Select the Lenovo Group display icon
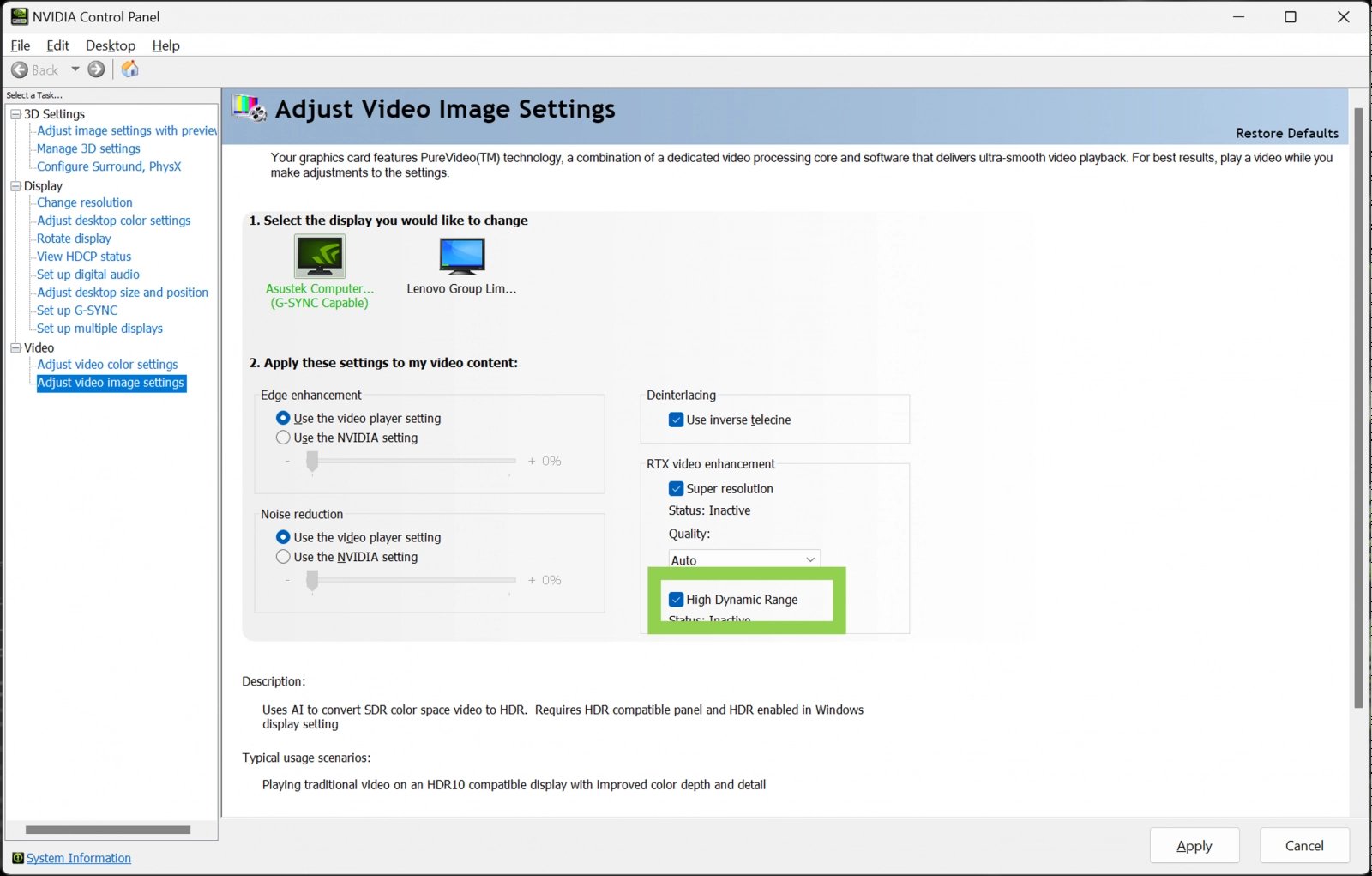The width and height of the screenshot is (1372, 876). (x=461, y=256)
